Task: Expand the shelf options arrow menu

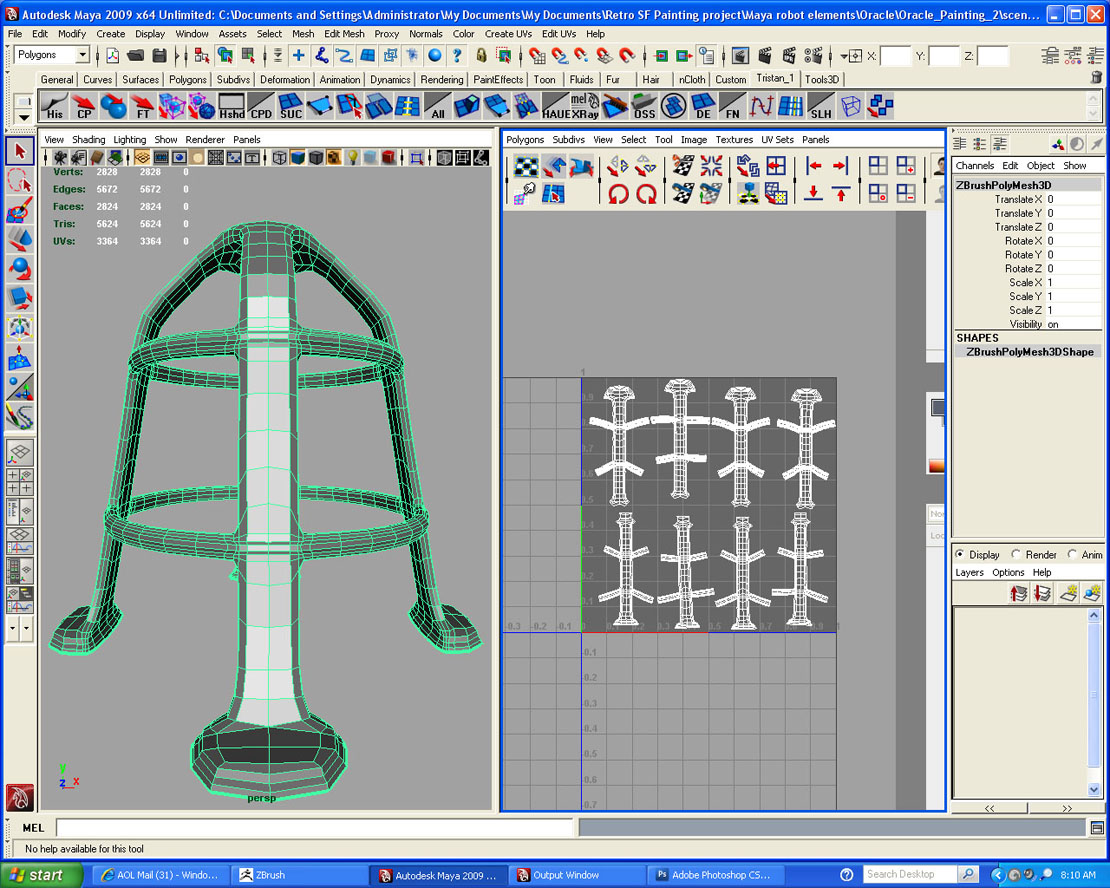Action: [24, 118]
